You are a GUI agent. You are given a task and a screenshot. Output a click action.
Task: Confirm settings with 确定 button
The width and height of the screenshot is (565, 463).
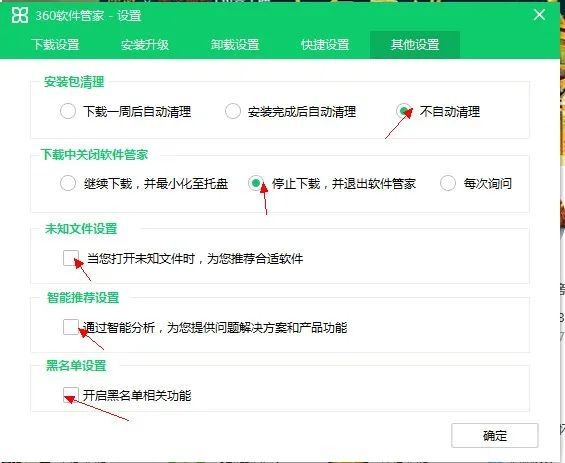495,436
